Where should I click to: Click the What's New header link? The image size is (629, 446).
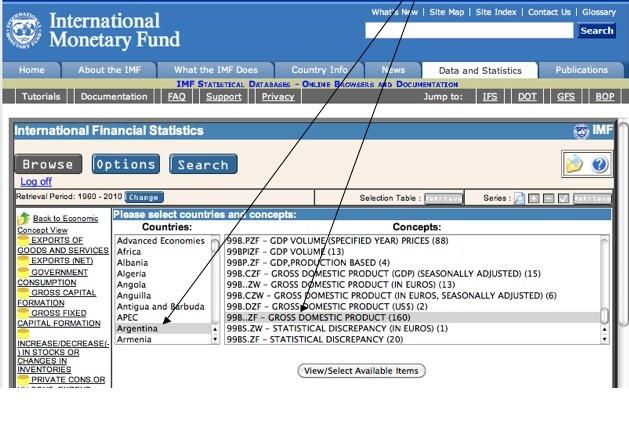pos(394,12)
